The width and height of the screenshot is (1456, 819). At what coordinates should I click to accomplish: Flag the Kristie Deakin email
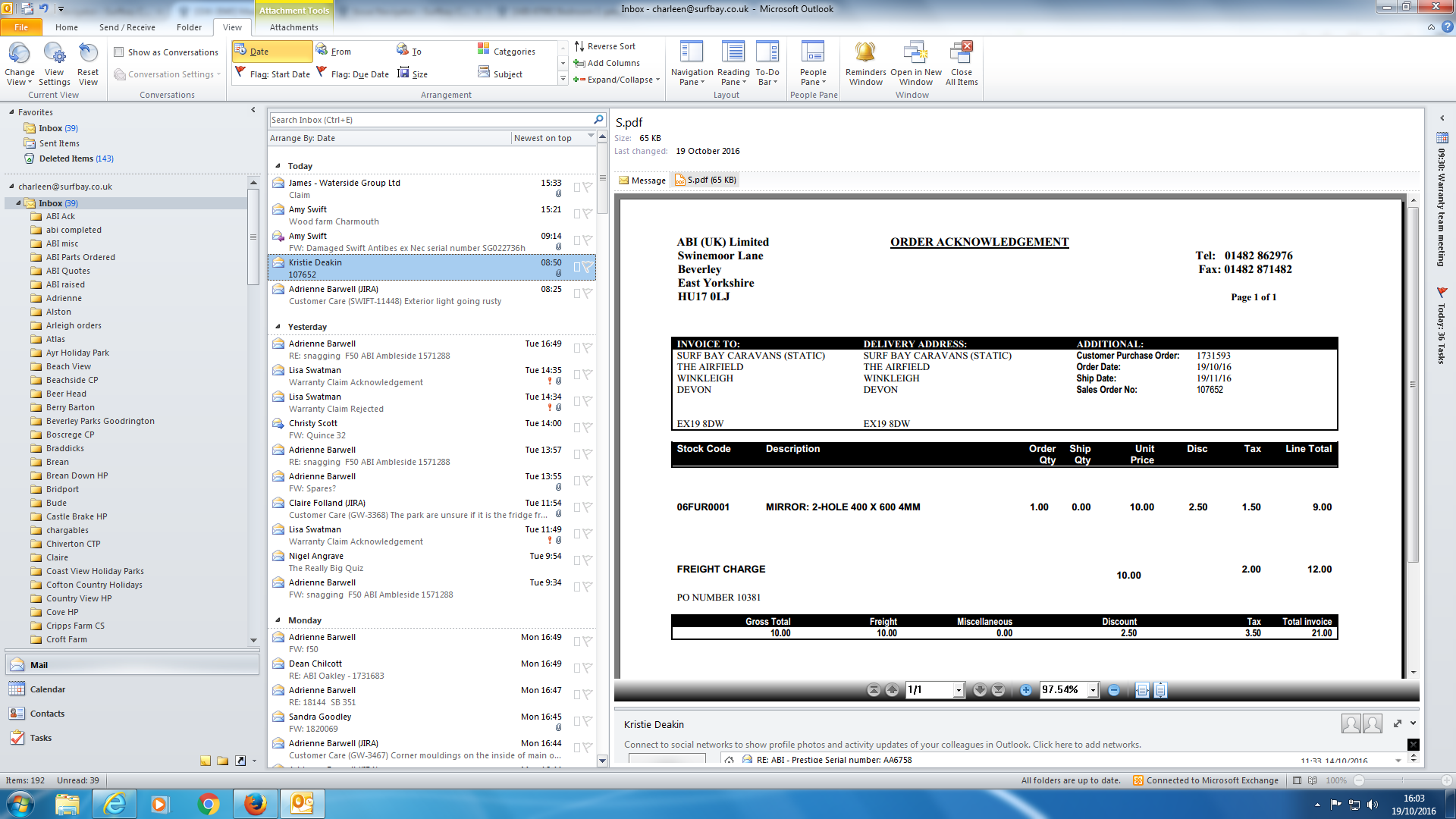(587, 267)
